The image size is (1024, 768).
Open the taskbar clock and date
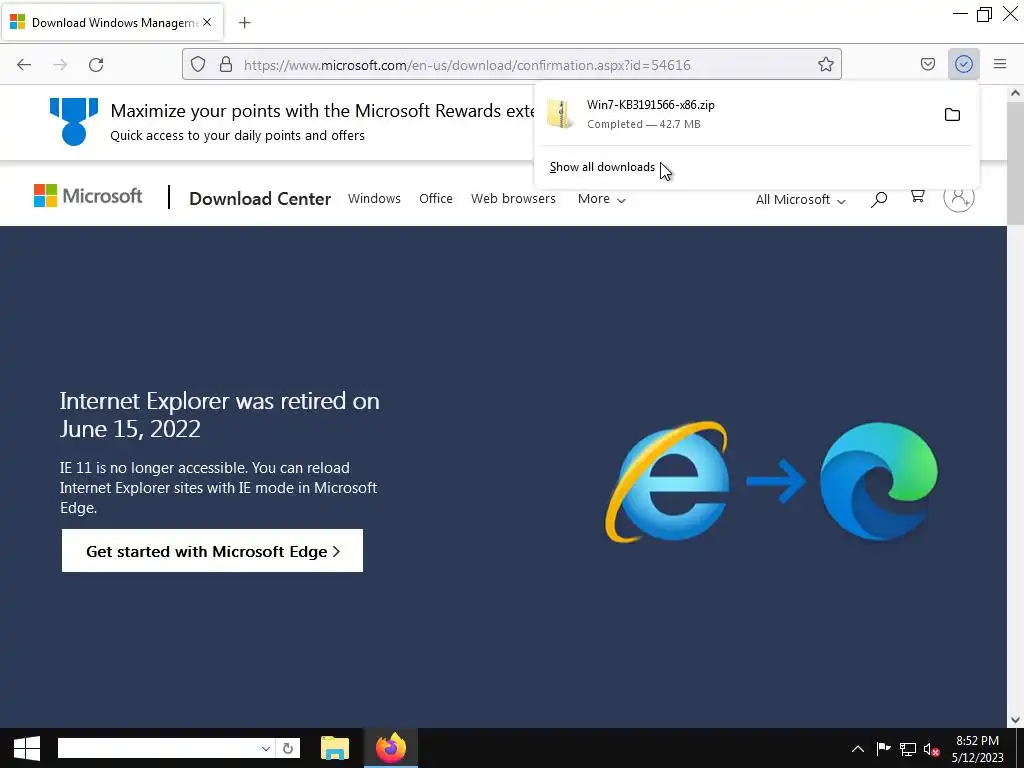click(978, 749)
